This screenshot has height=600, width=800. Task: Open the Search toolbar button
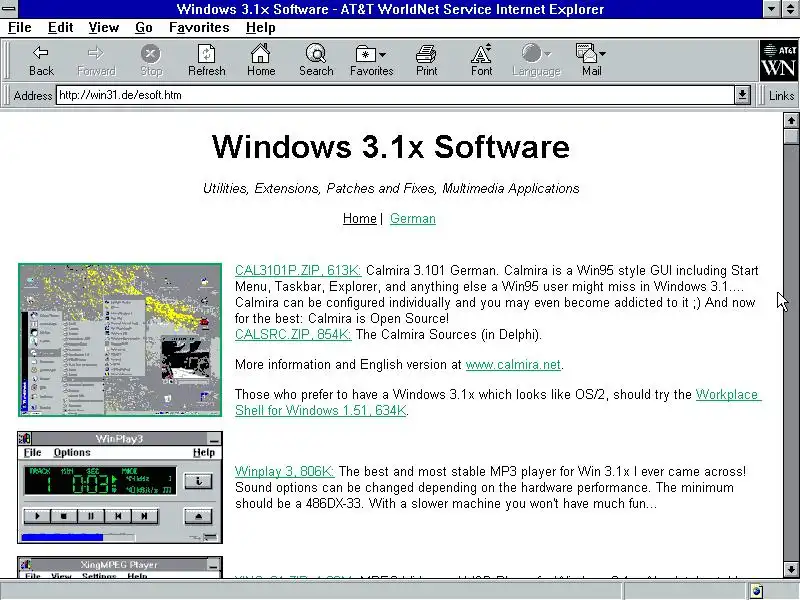click(316, 60)
